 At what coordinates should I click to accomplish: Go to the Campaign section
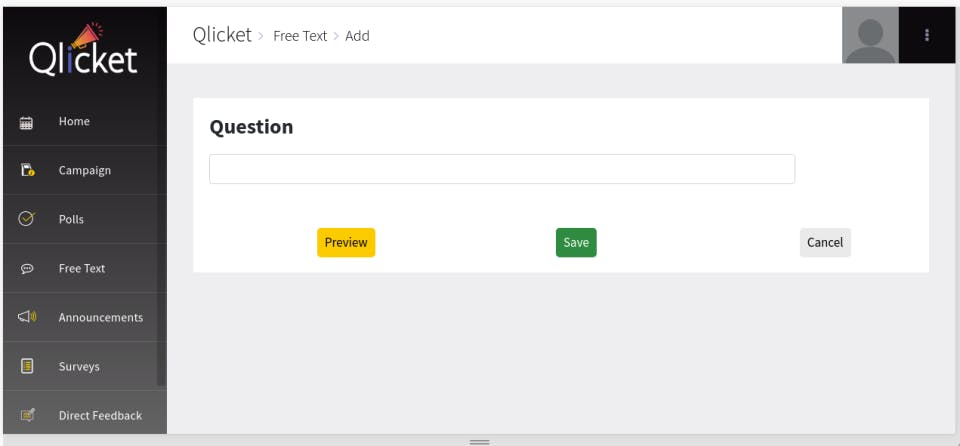pyautogui.click(x=85, y=171)
